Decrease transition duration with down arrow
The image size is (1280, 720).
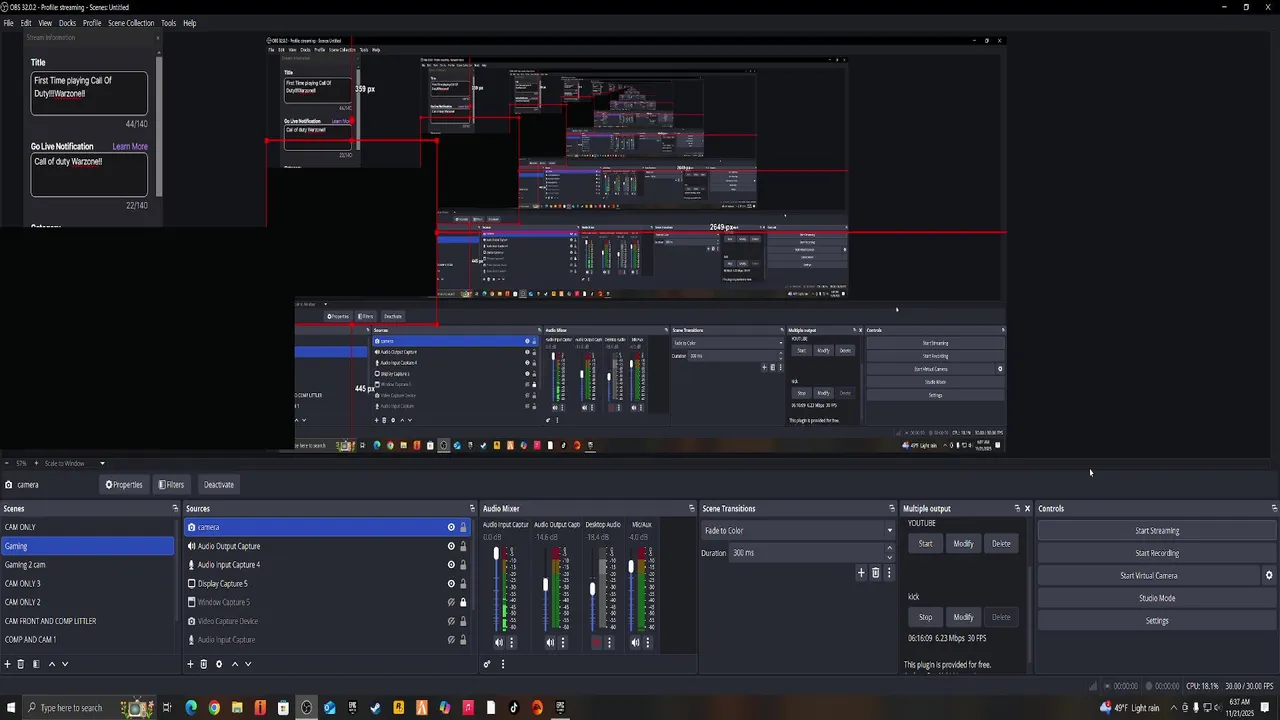coord(889,557)
